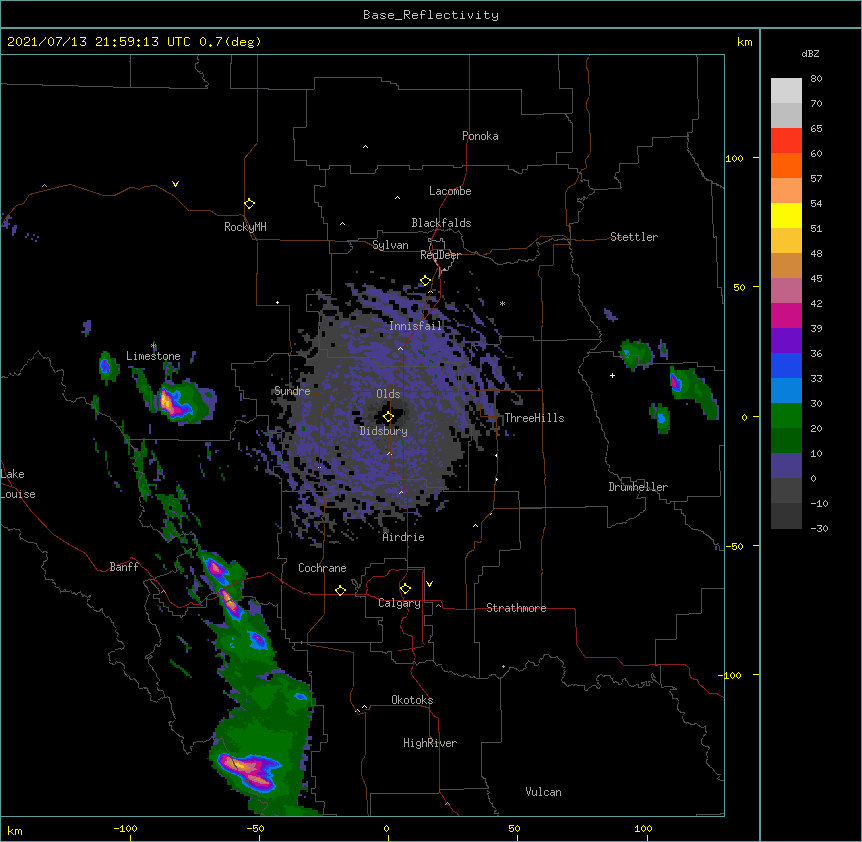Click the Ponoka label
The height and width of the screenshot is (842, 862).
pyautogui.click(x=480, y=136)
